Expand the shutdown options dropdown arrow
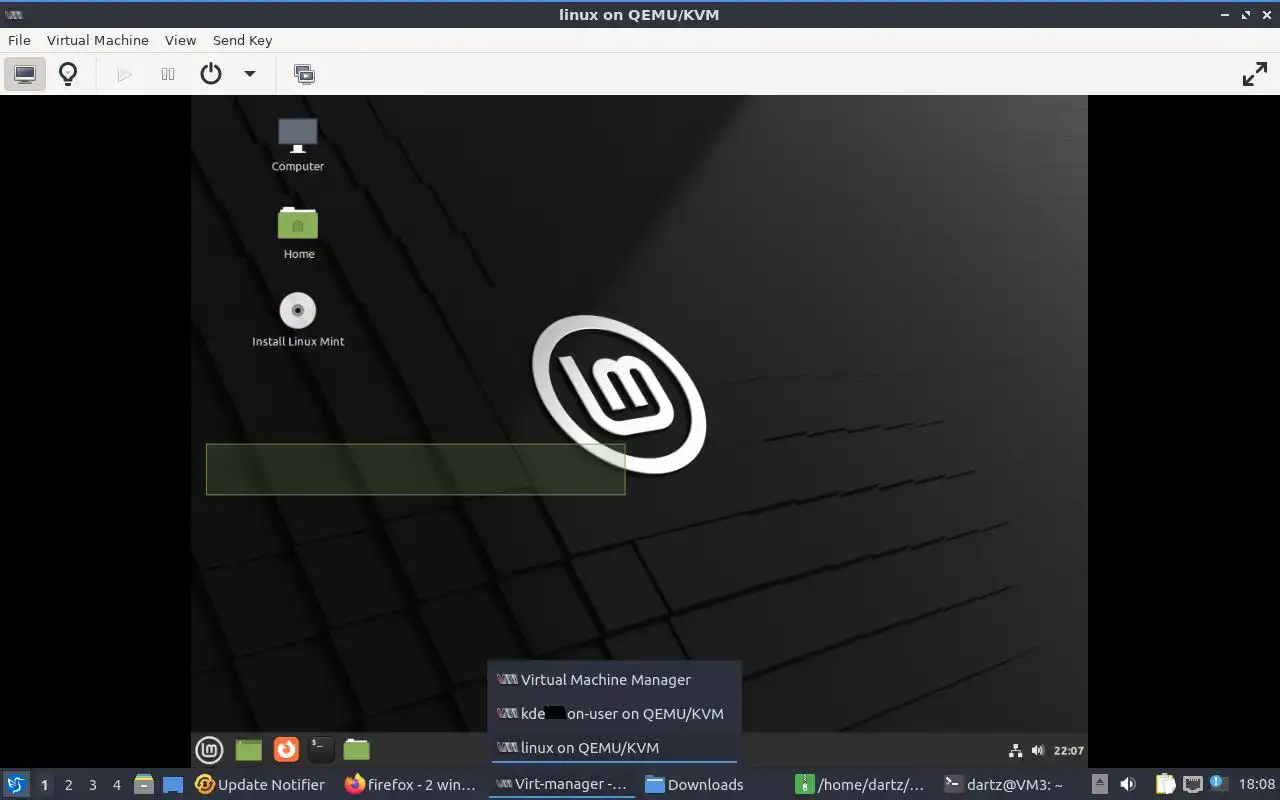This screenshot has width=1280, height=800. point(250,74)
